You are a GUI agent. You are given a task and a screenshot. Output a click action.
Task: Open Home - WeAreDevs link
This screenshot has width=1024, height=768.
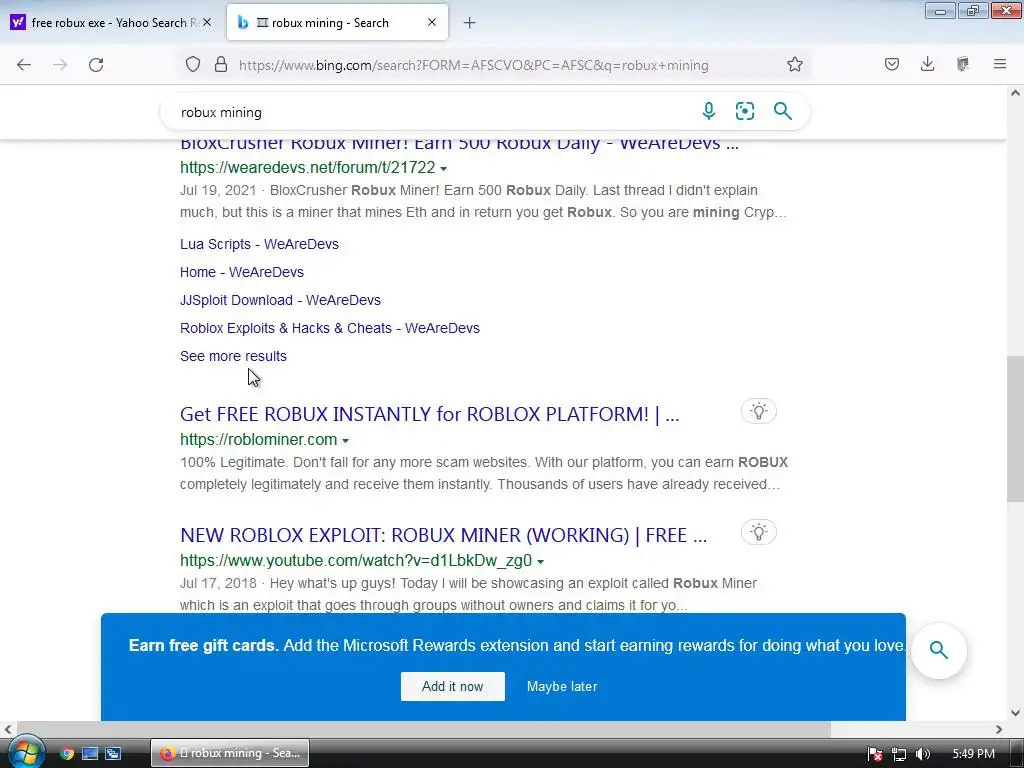point(242,272)
